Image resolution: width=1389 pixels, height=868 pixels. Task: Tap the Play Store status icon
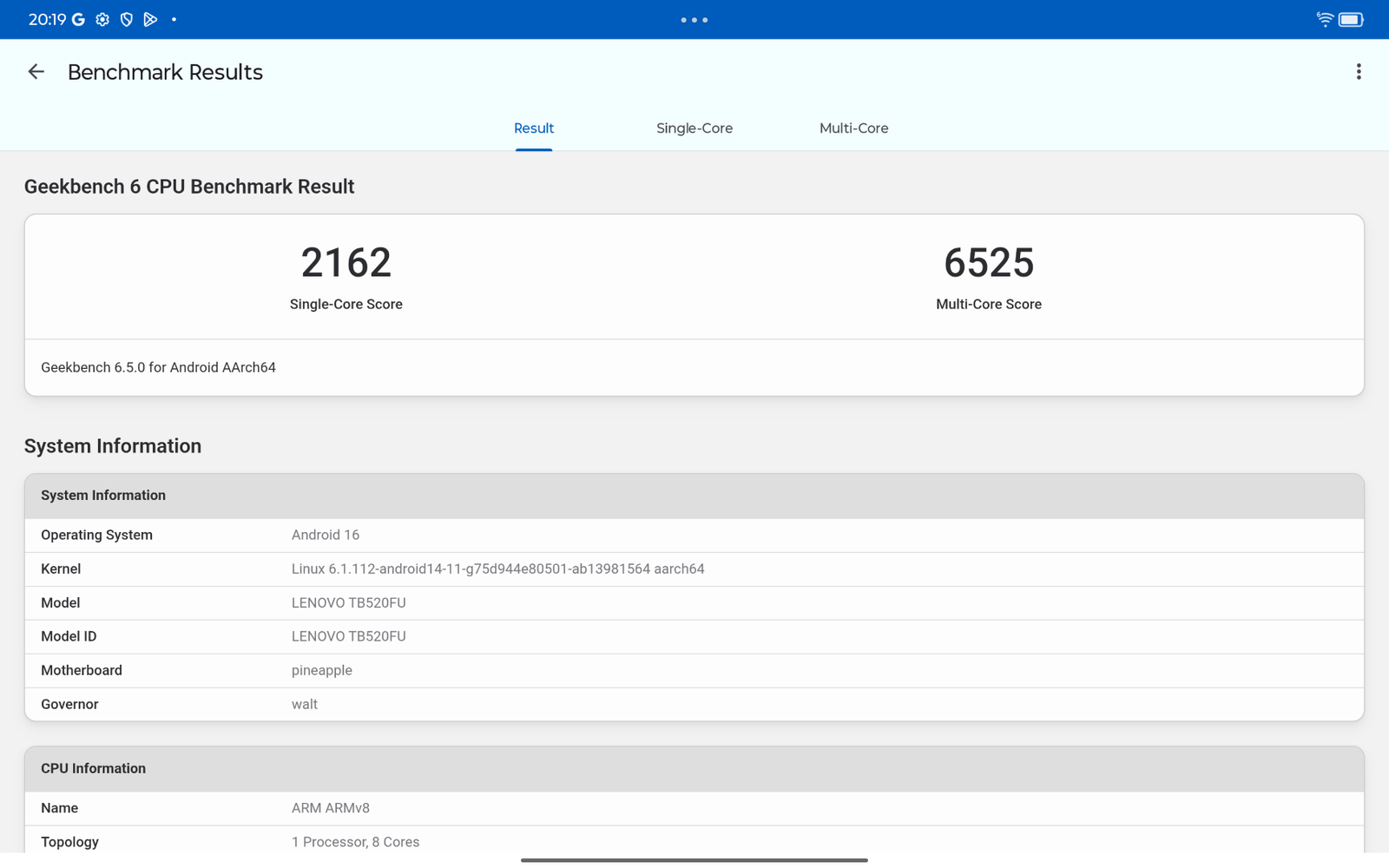(150, 19)
